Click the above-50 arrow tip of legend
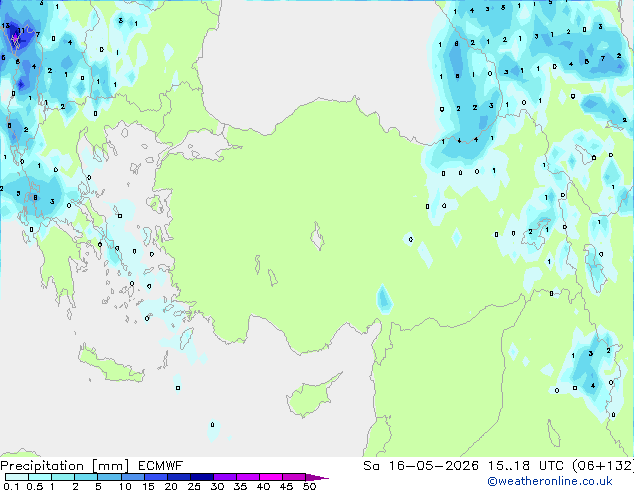Image resolution: width=634 pixels, height=490 pixels. coord(317,477)
